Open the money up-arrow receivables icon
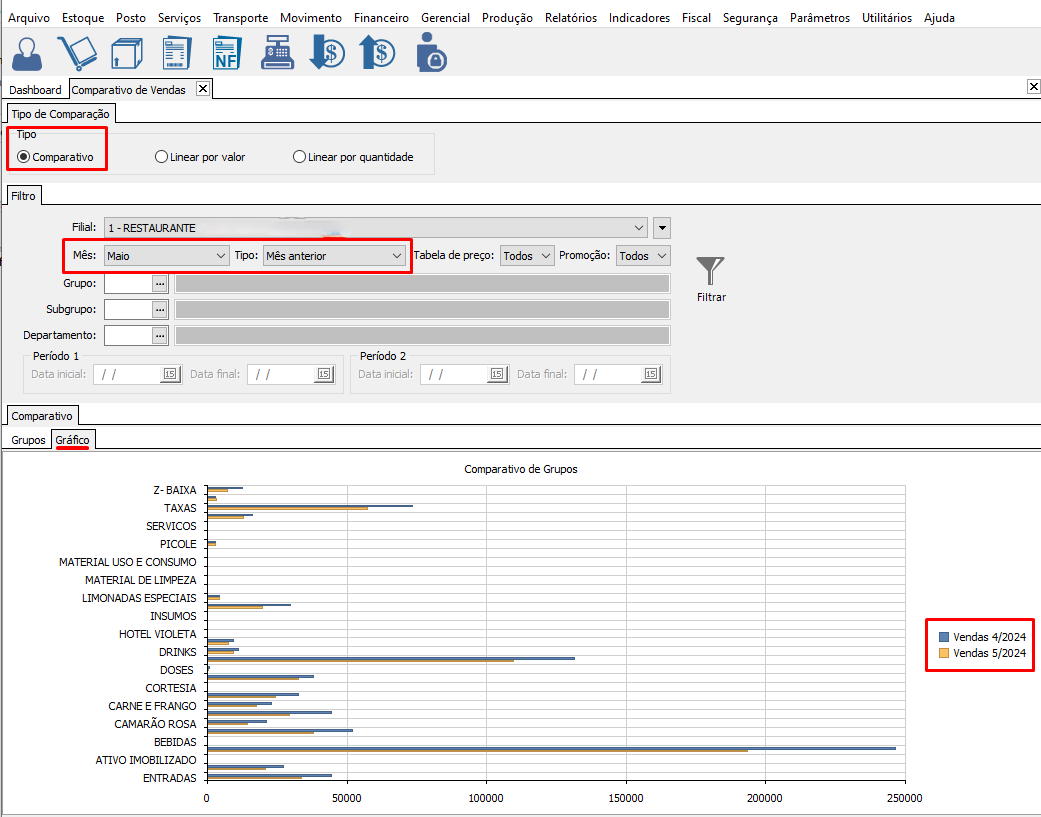Screen dimensions: 1041x817 tap(377, 53)
